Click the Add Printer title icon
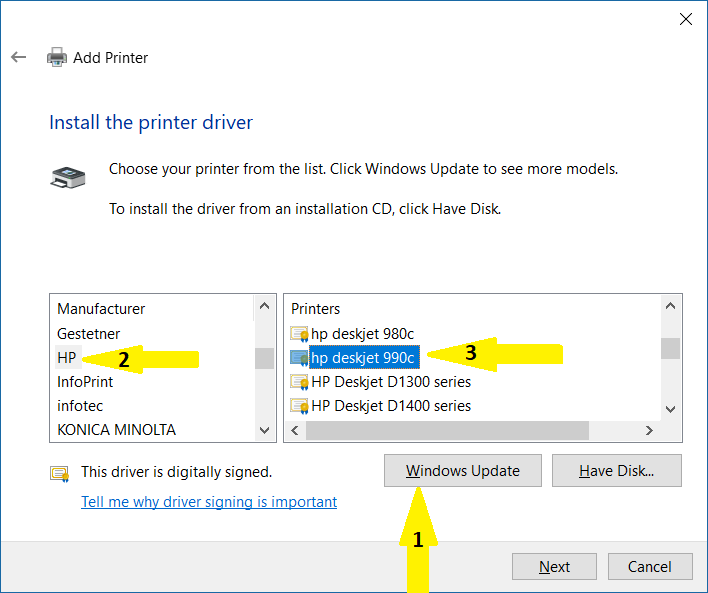 point(57,57)
